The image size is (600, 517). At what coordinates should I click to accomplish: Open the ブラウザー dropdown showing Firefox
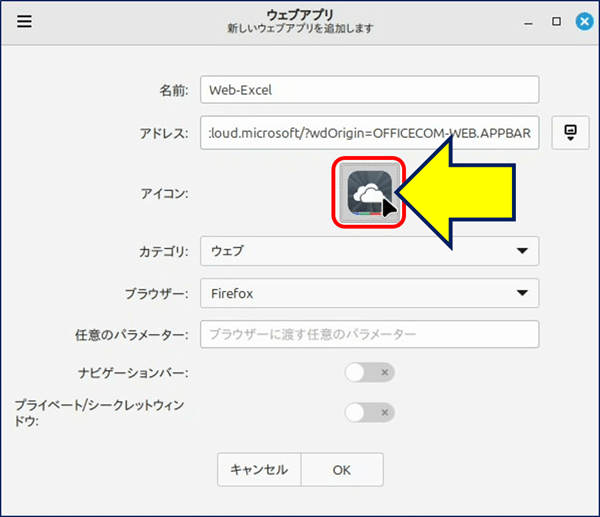click(369, 294)
